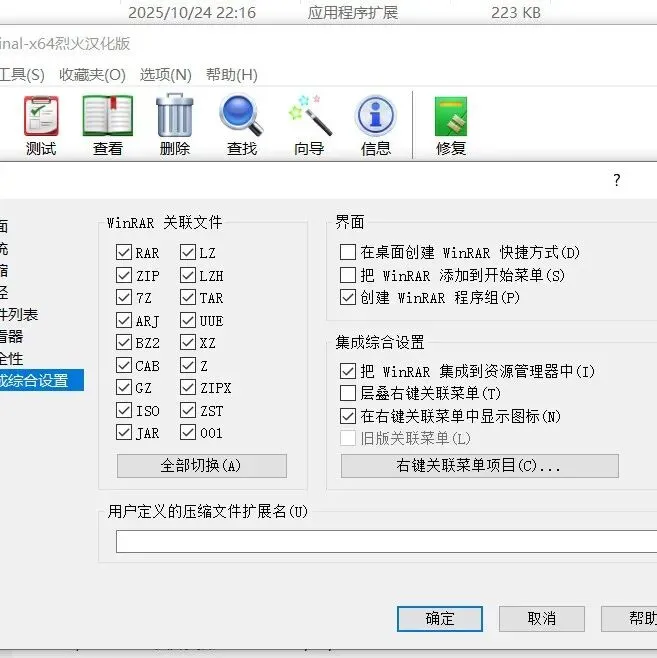Open the 信息 info icon

pyautogui.click(x=375, y=115)
